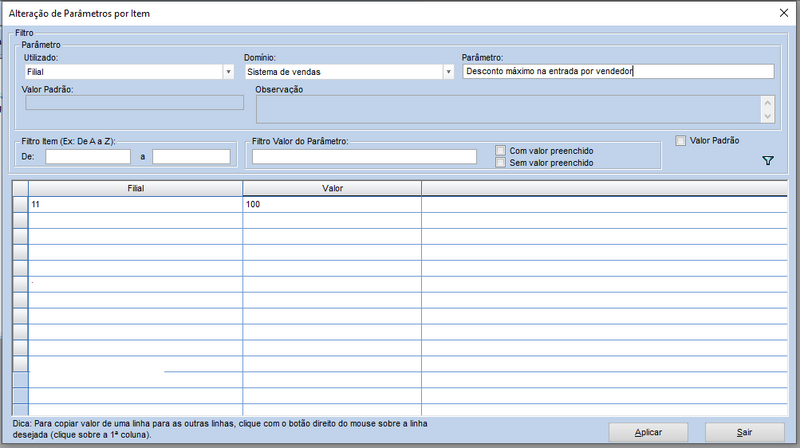Click the funnel filter icon
Screen dimensions: 800x448
tap(767, 161)
